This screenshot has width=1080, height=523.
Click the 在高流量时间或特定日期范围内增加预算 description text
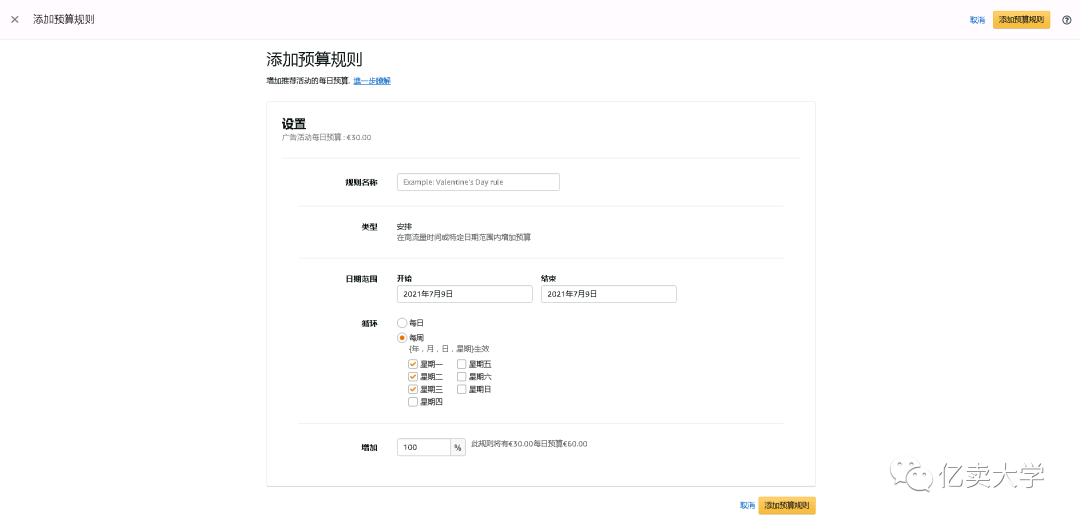point(464,237)
